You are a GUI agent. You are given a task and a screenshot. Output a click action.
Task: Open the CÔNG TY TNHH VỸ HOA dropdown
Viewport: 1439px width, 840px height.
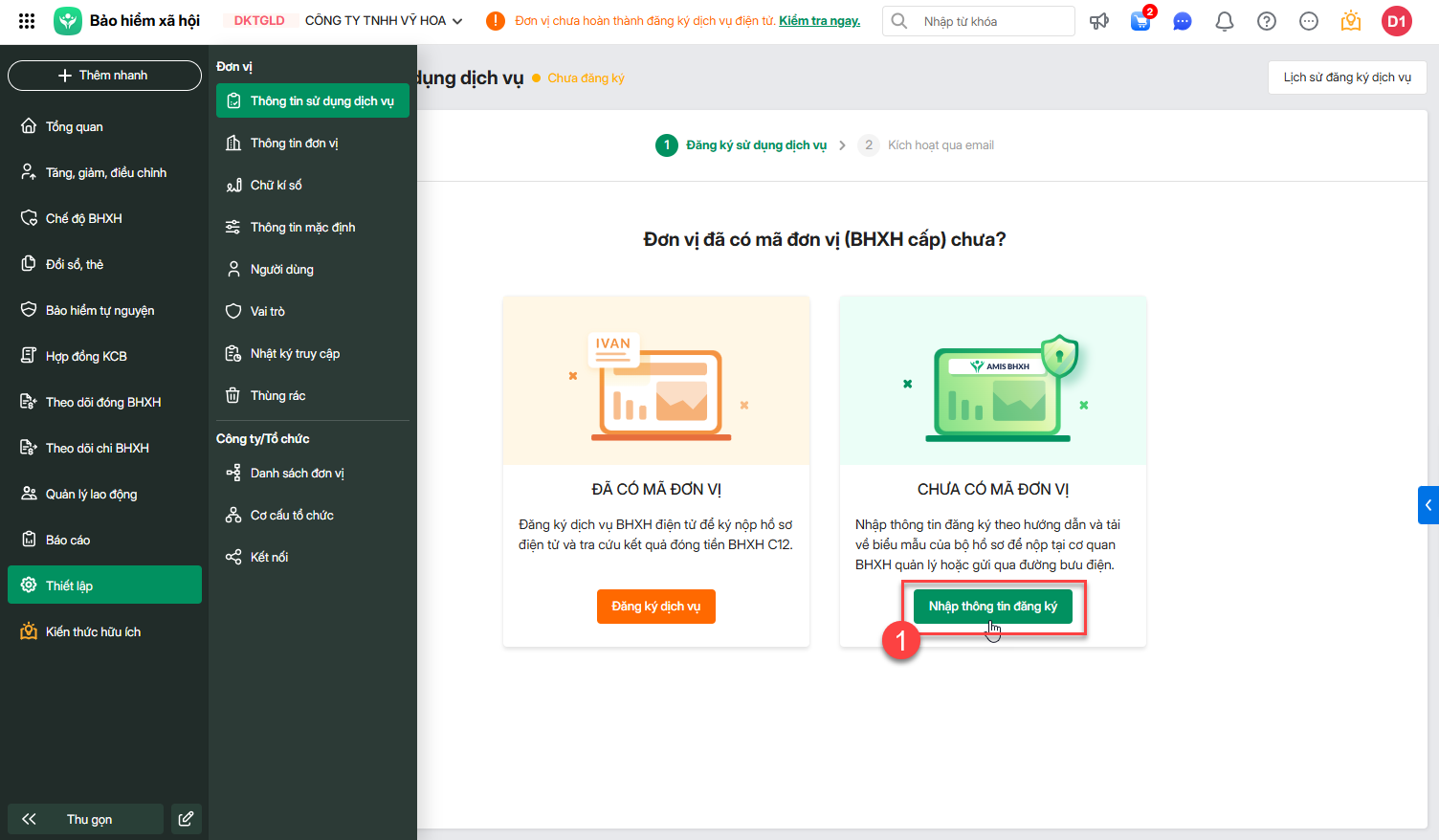tap(384, 21)
